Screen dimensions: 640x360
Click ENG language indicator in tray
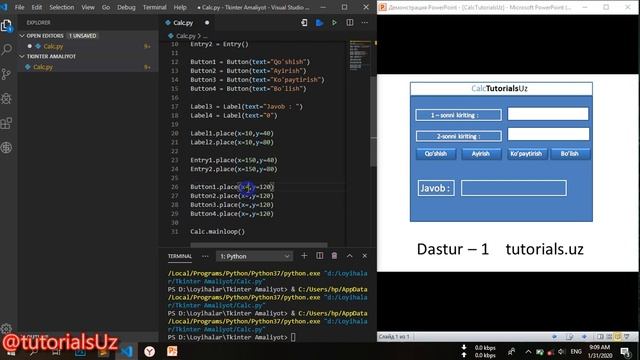click(576, 351)
